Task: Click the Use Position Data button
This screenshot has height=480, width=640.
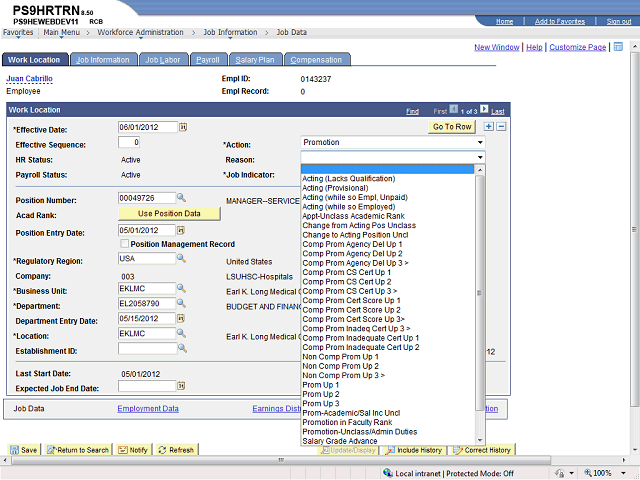Action: [x=169, y=213]
